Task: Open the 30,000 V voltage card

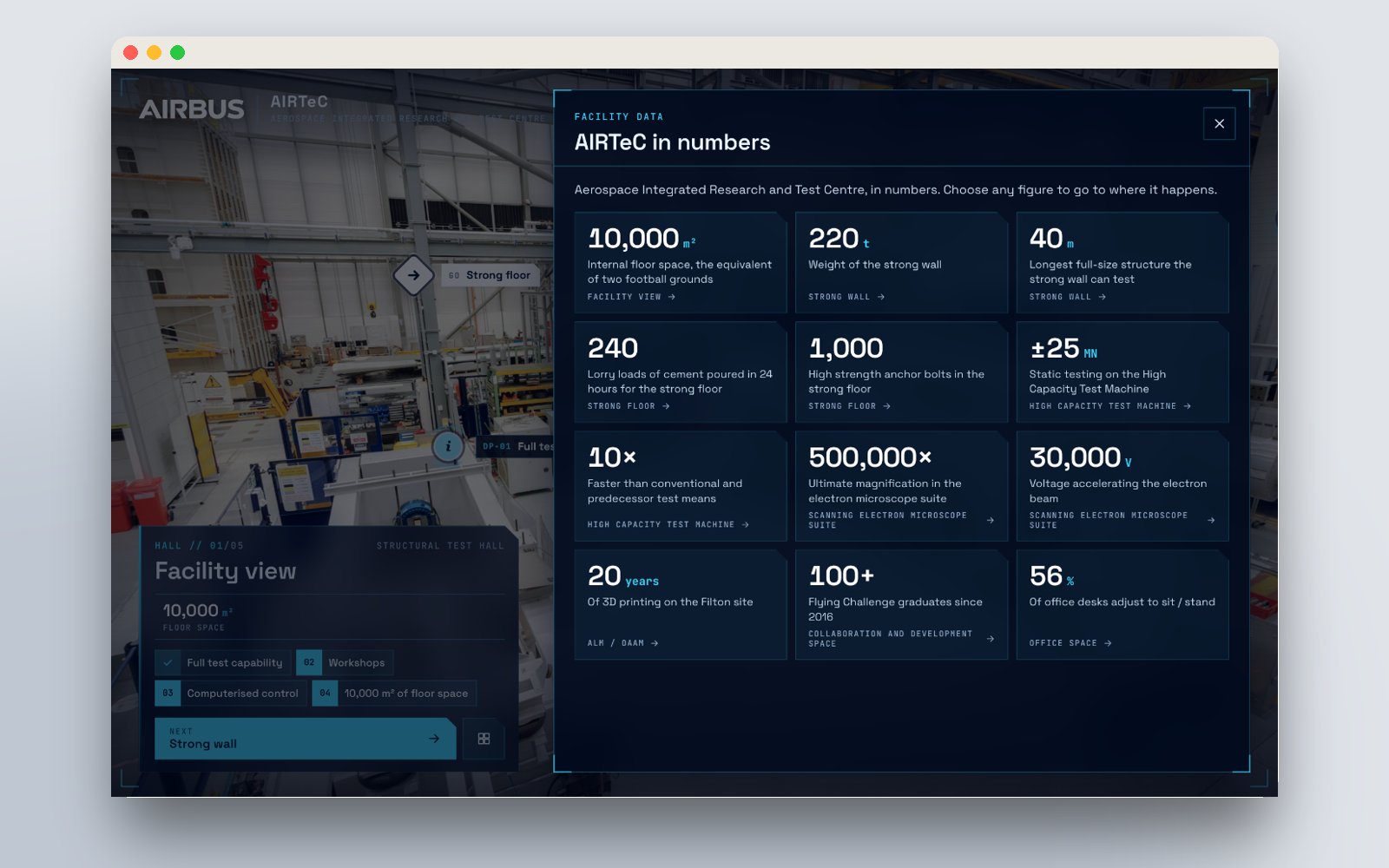Action: [1122, 486]
